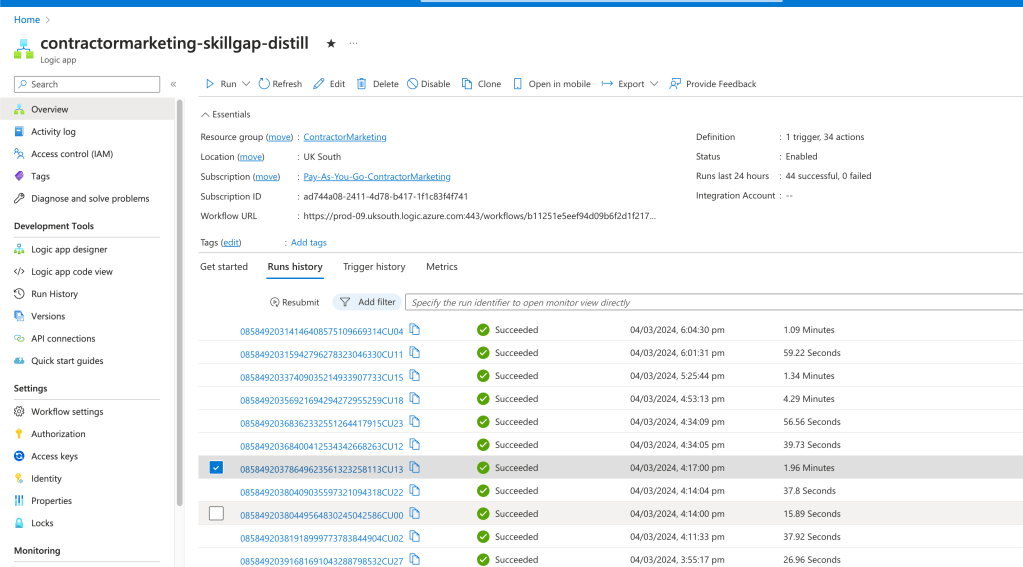1023x567 pixels.
Task: Copy run ID ending CU15
Action: (x=414, y=375)
